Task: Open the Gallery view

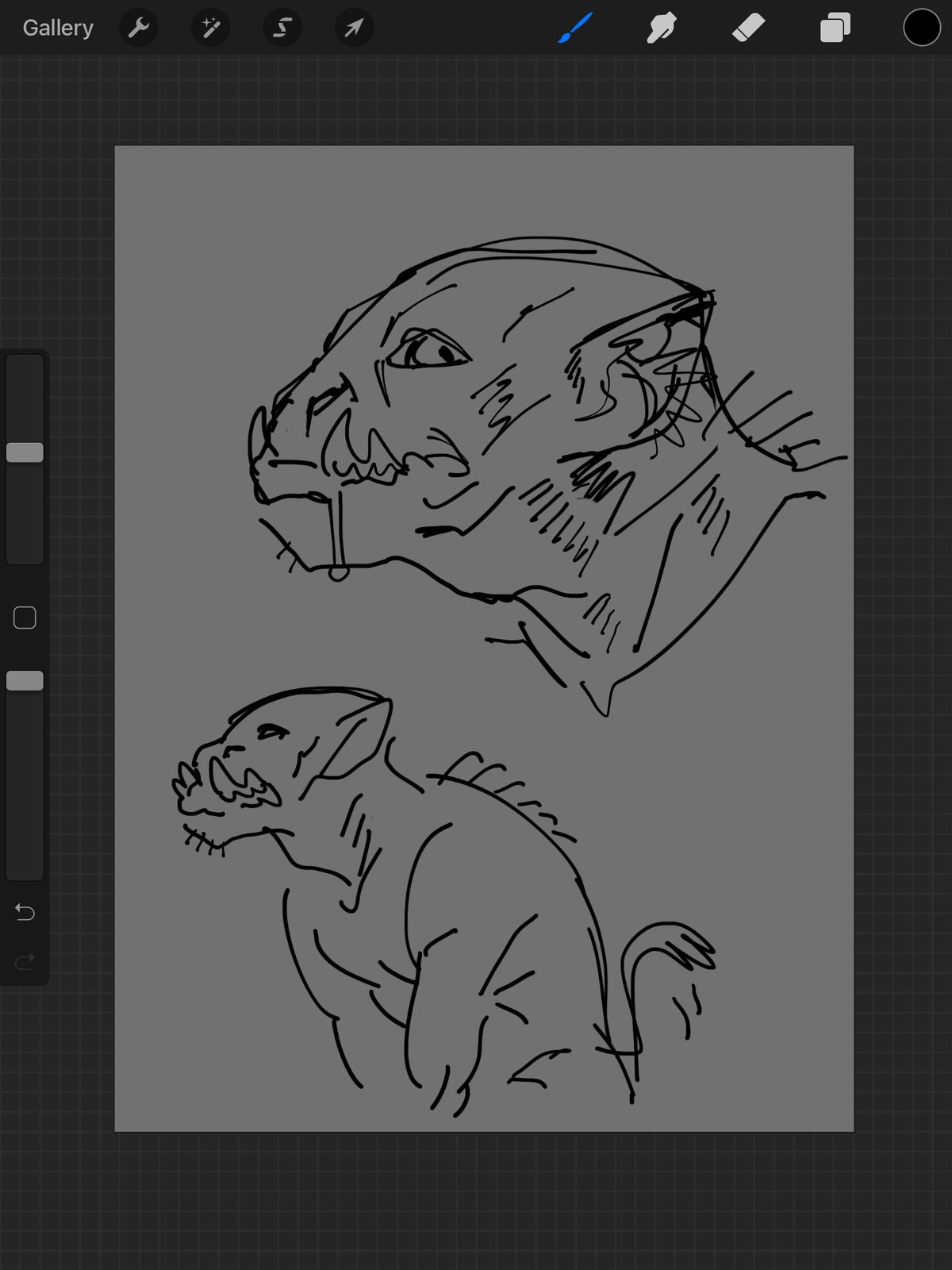Action: [x=58, y=28]
